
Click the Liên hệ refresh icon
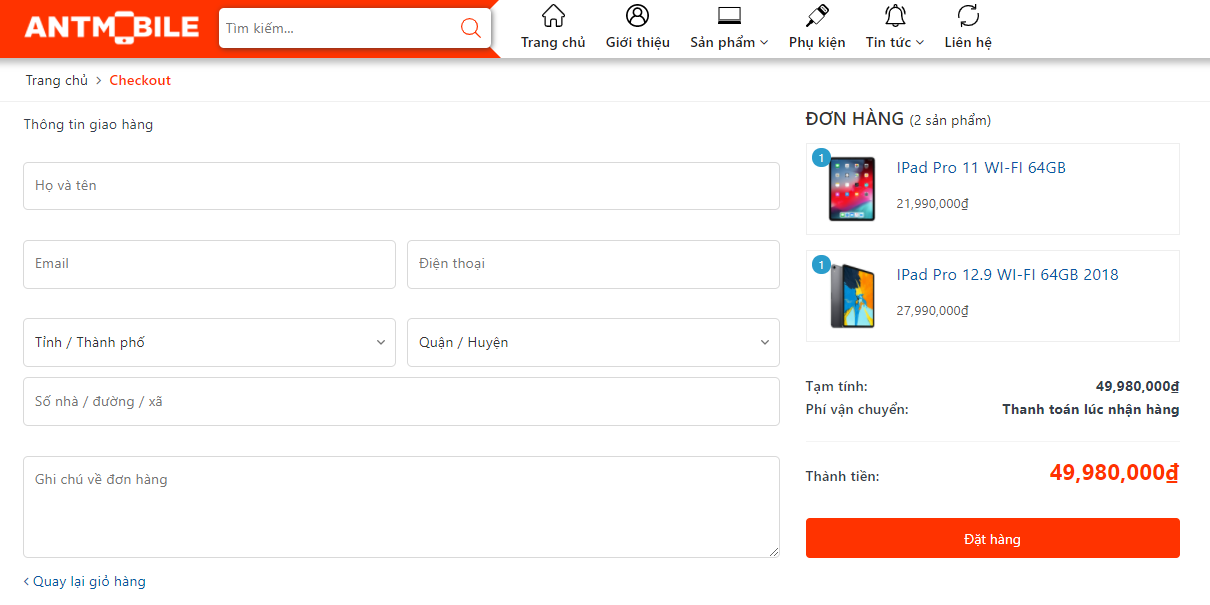(968, 16)
